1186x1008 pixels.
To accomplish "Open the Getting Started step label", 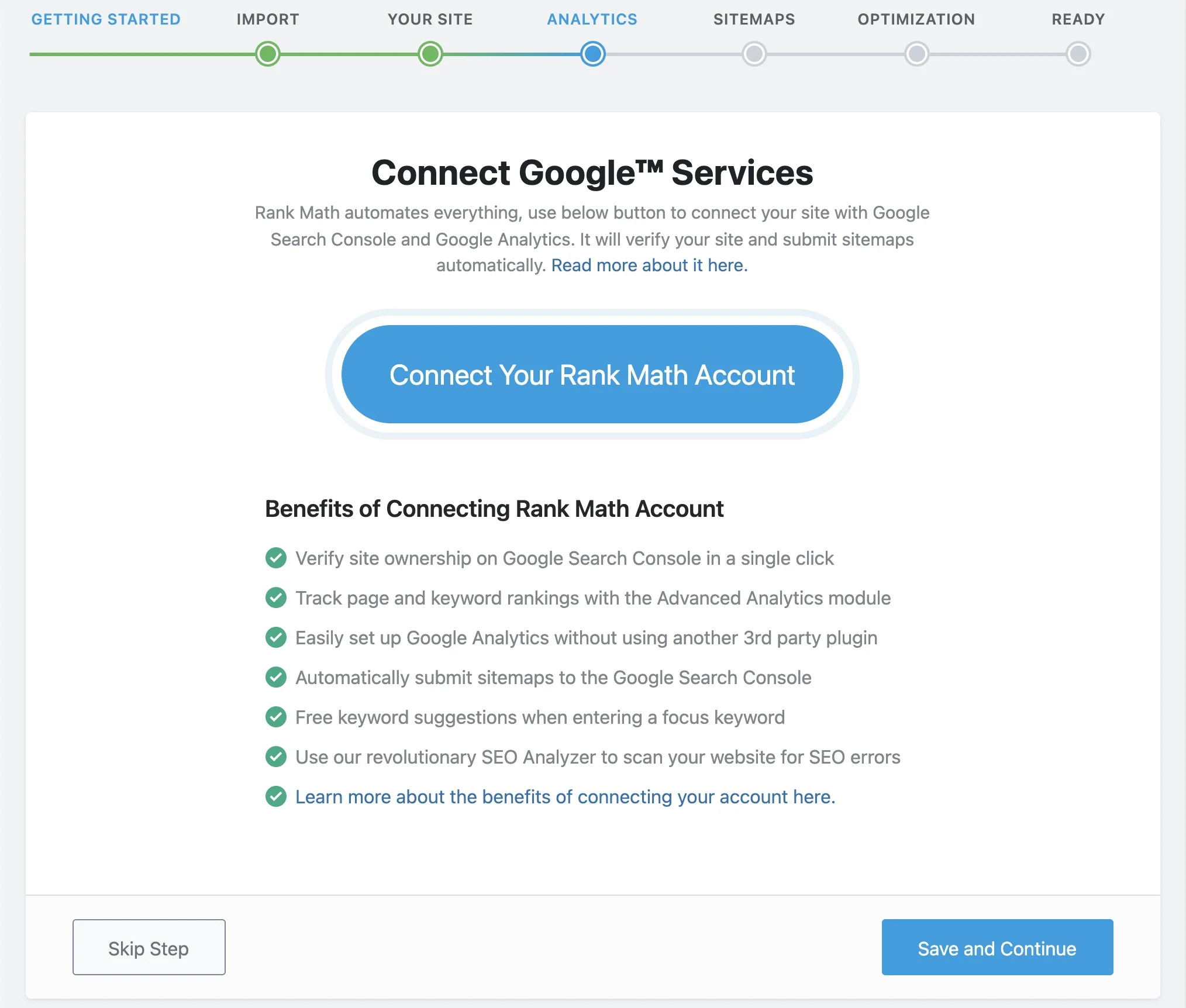I will (x=106, y=19).
